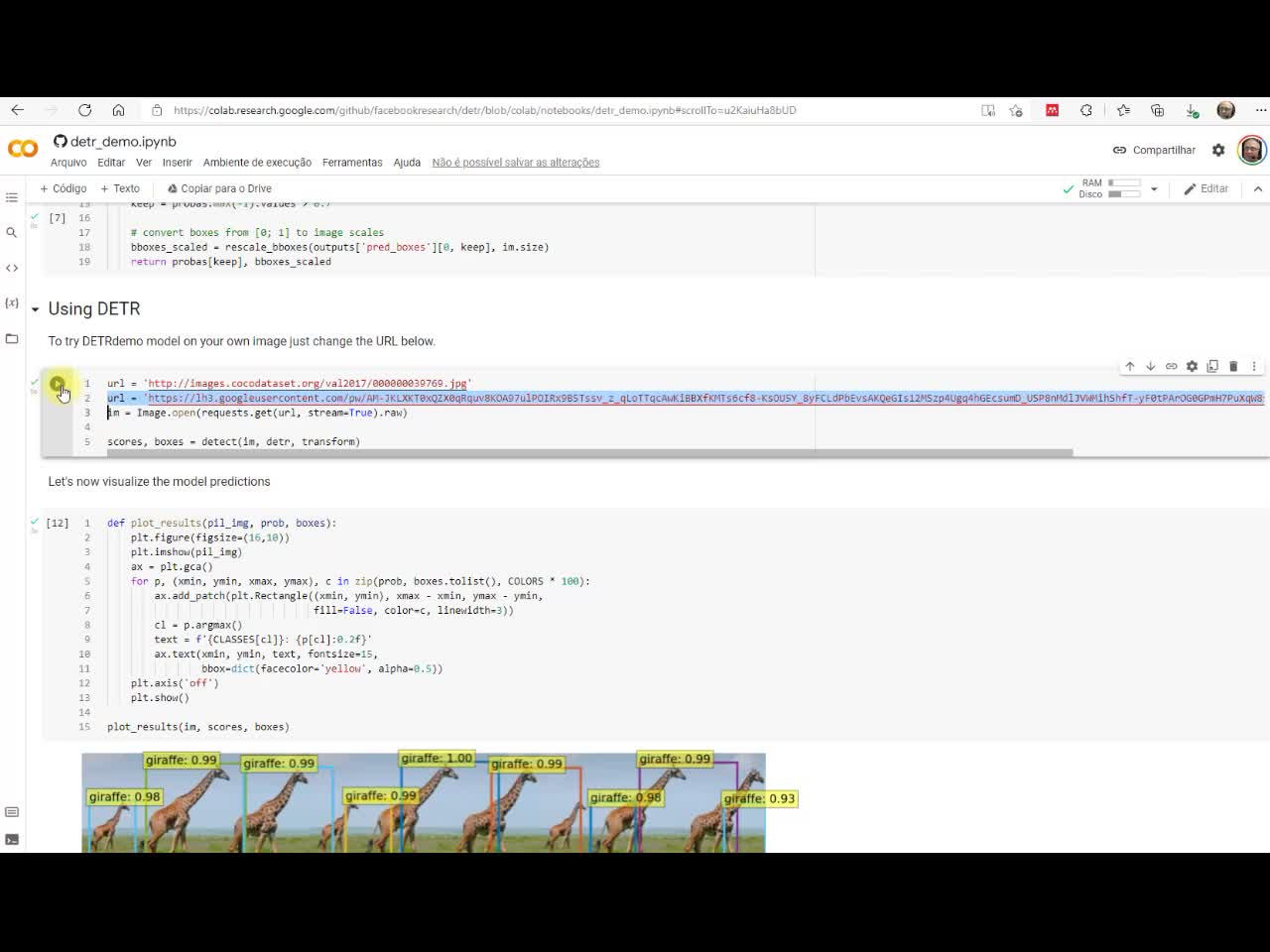1270x952 pixels.
Task: Open the variables inspector panel
Action: pos(12,302)
